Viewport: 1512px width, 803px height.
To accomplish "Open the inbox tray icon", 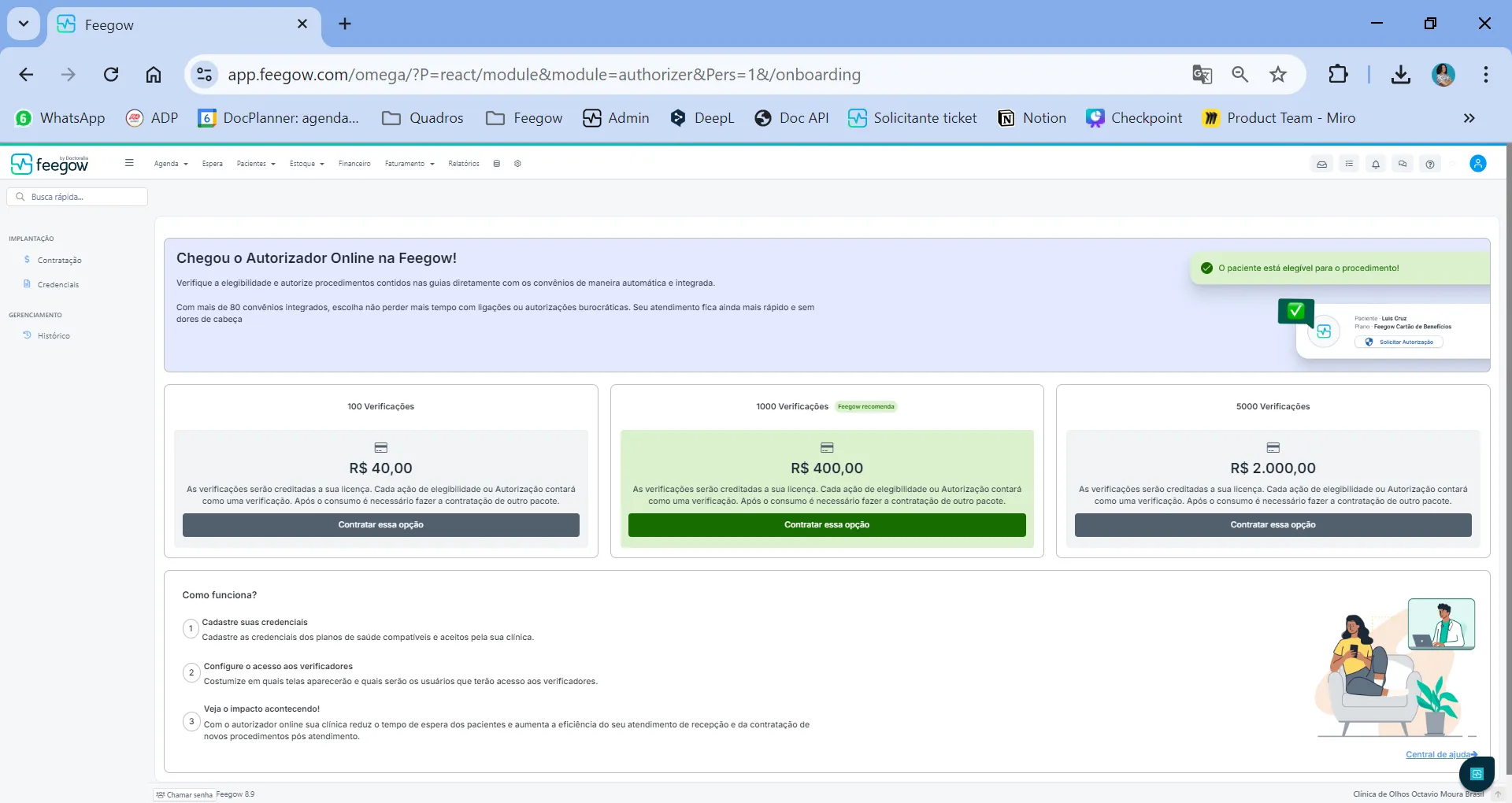I will 1322,165.
